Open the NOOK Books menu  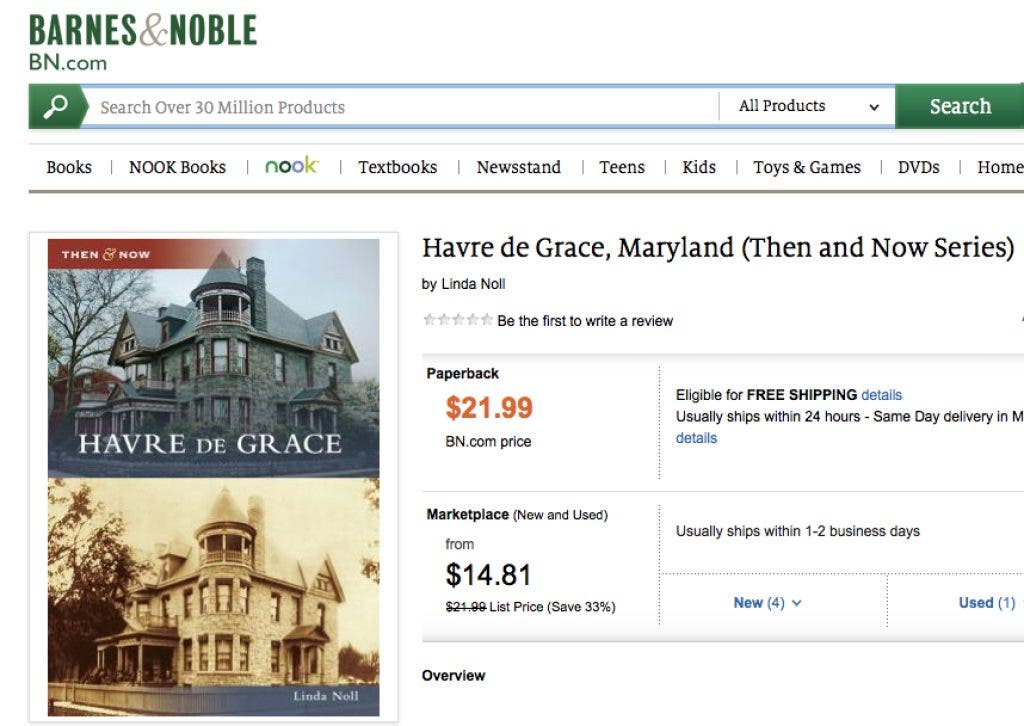pyautogui.click(x=177, y=167)
